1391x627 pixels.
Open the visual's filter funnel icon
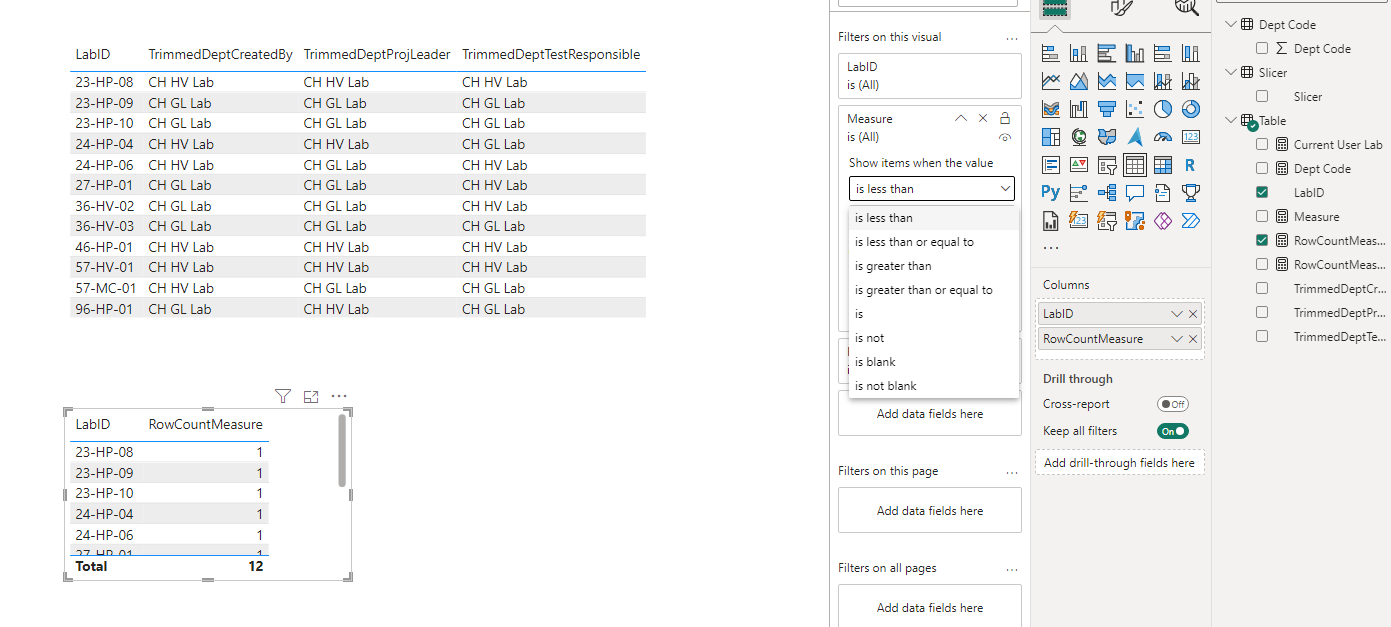(283, 397)
